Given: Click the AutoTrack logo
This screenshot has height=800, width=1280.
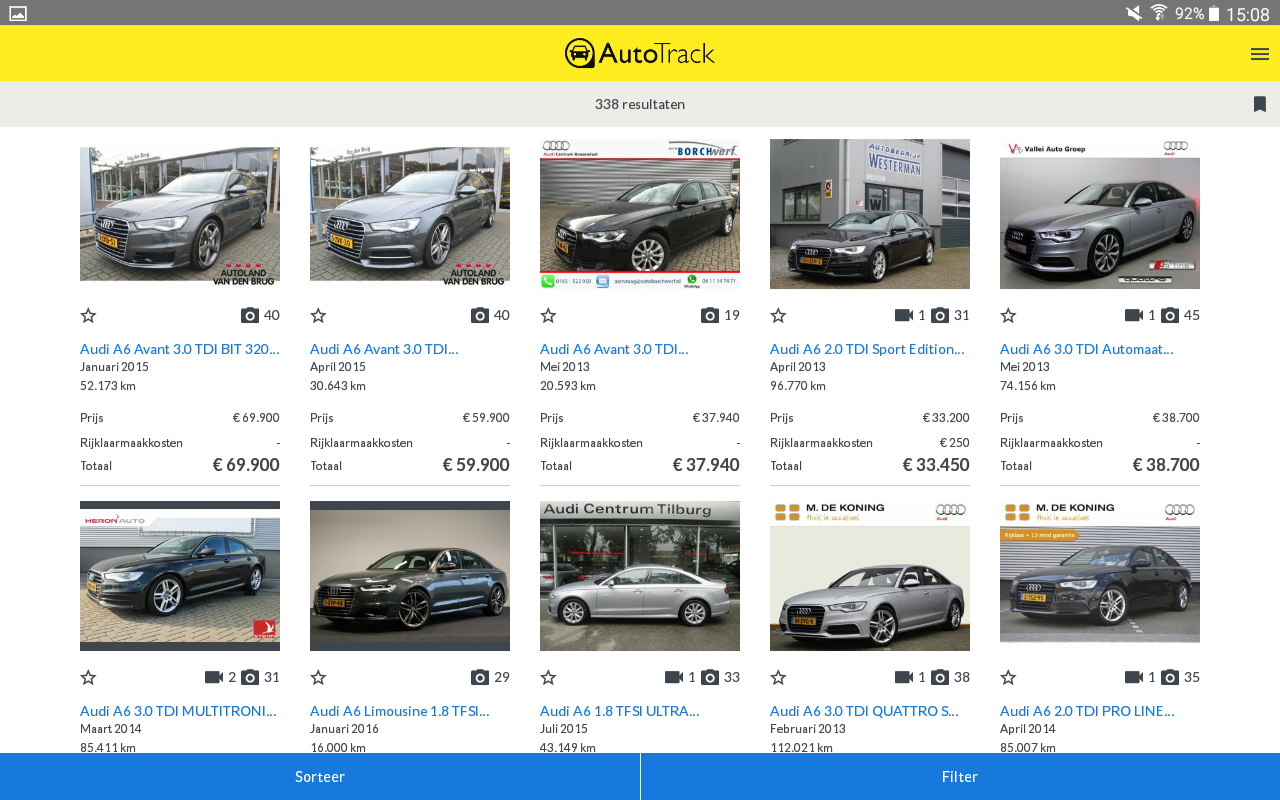Looking at the screenshot, I should pyautogui.click(x=639, y=53).
